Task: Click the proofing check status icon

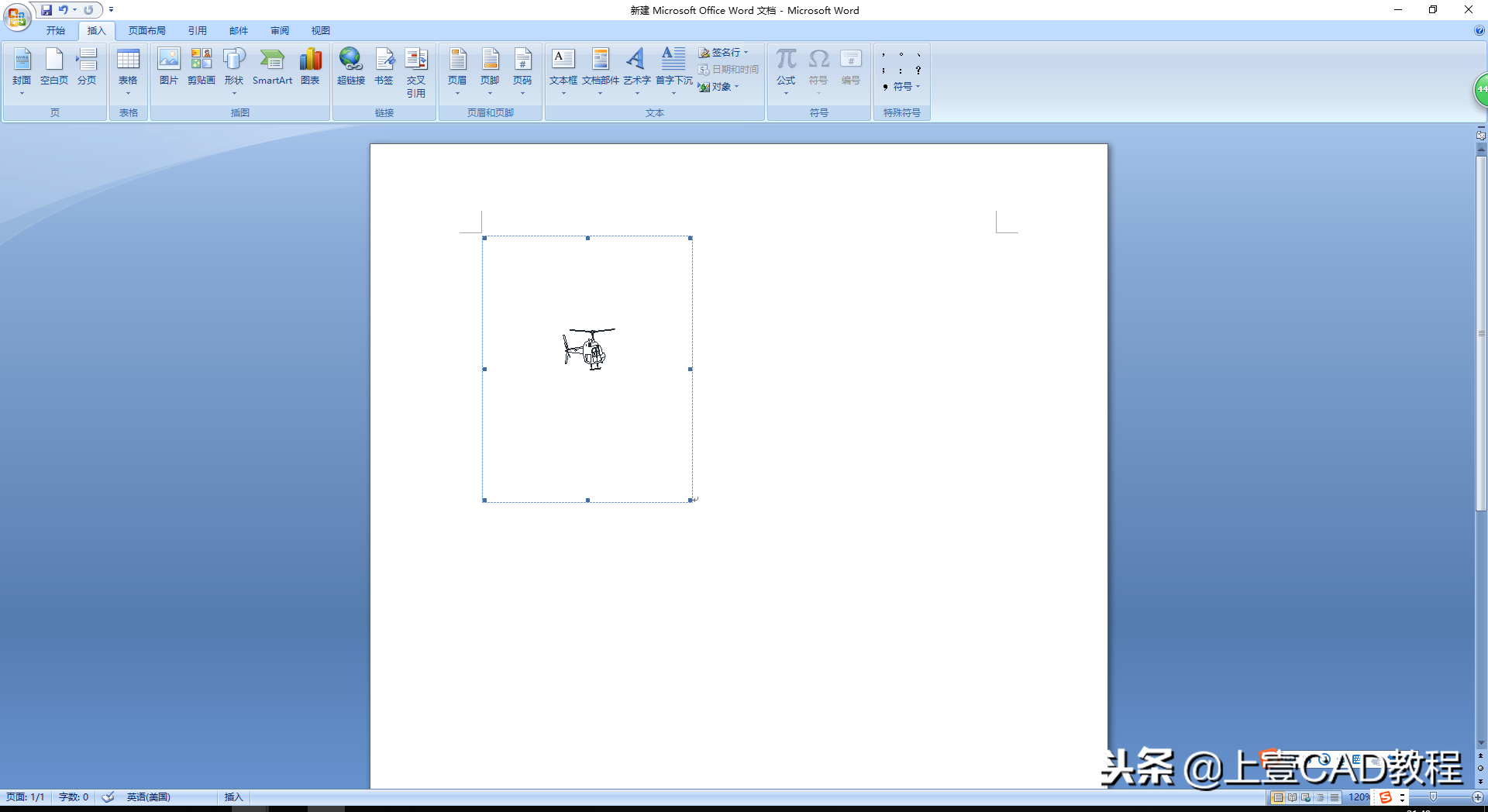Action: coord(108,797)
